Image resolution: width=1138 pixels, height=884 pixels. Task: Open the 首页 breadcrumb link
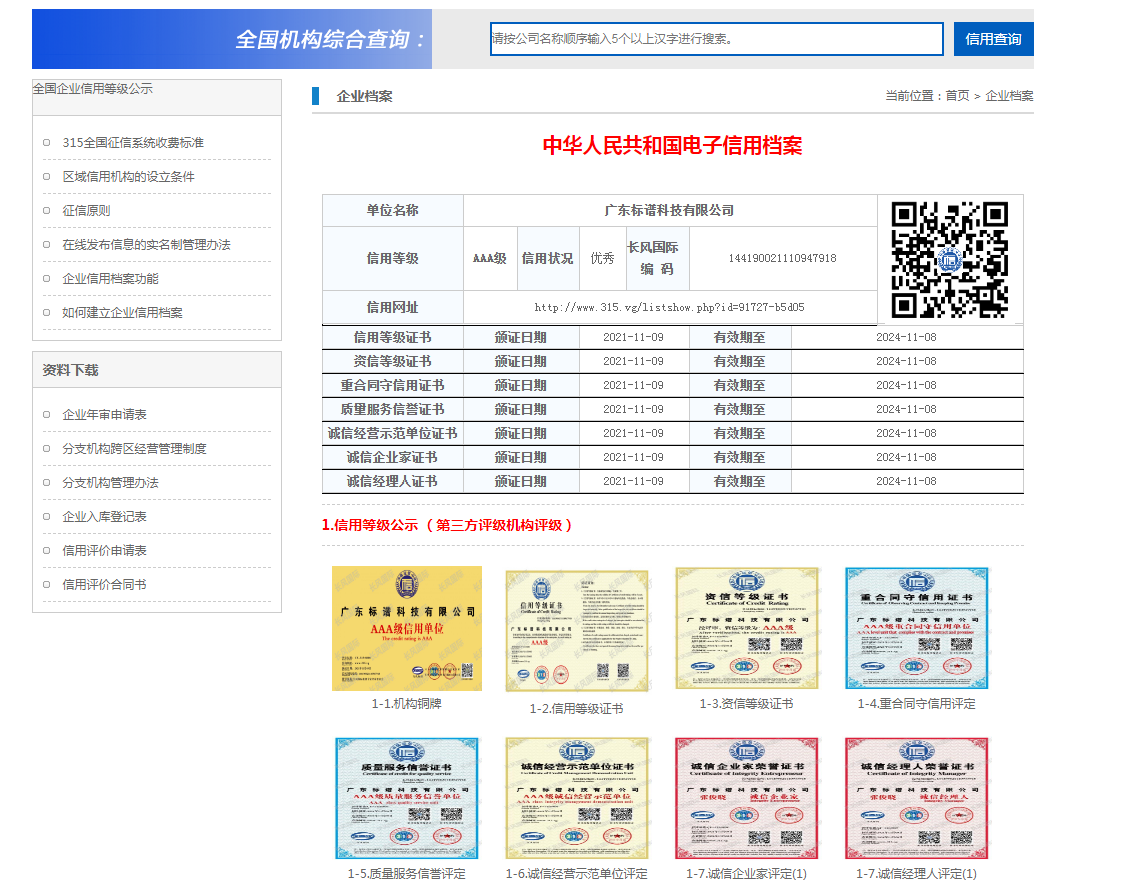957,96
